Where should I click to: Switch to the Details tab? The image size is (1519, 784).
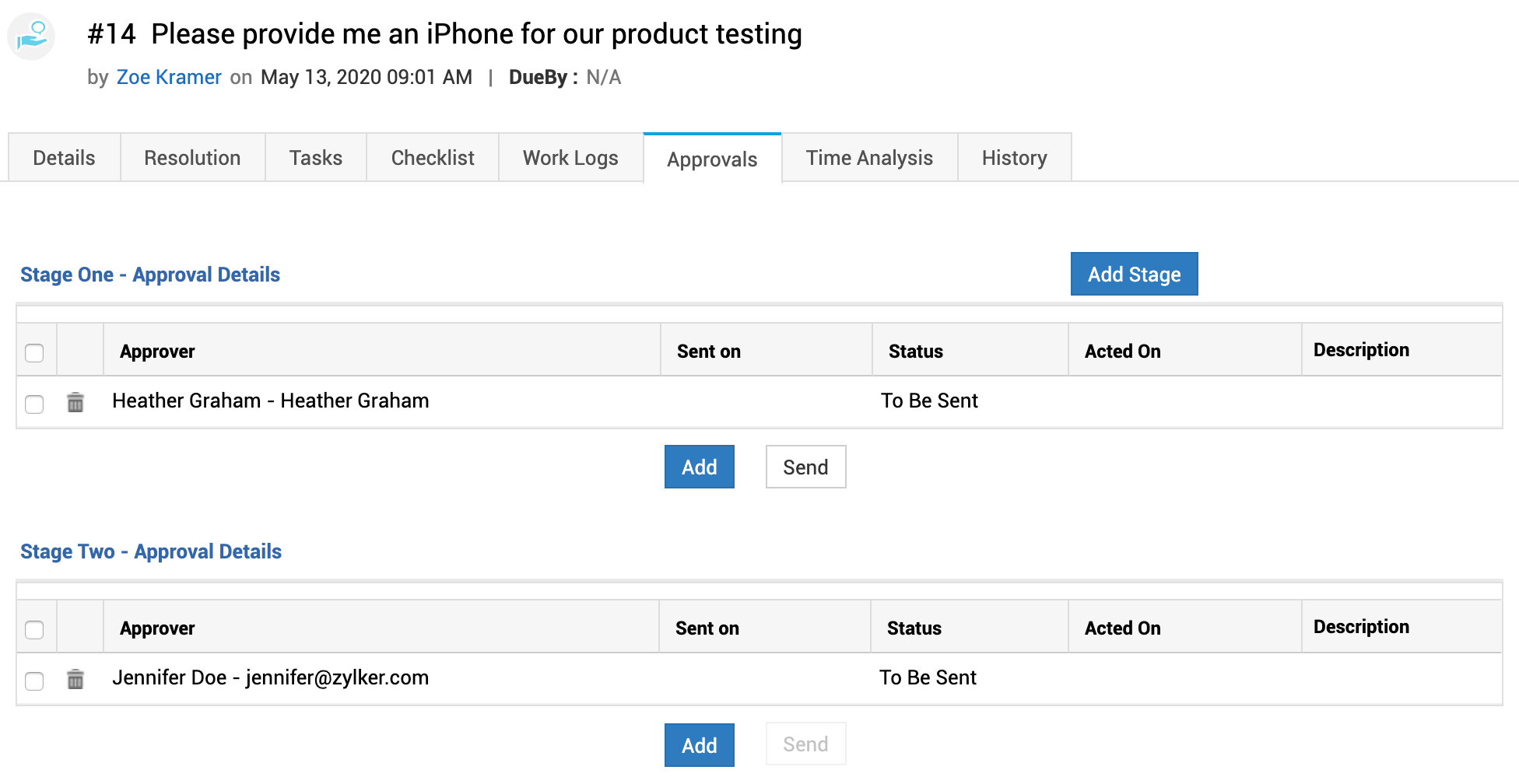(64, 158)
